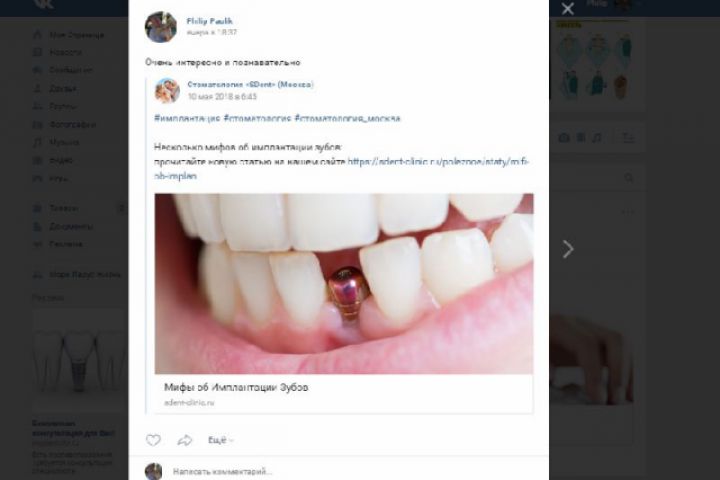The image size is (720, 480).
Task: Click the search magnifier on the wall
Action: [x=629, y=178]
